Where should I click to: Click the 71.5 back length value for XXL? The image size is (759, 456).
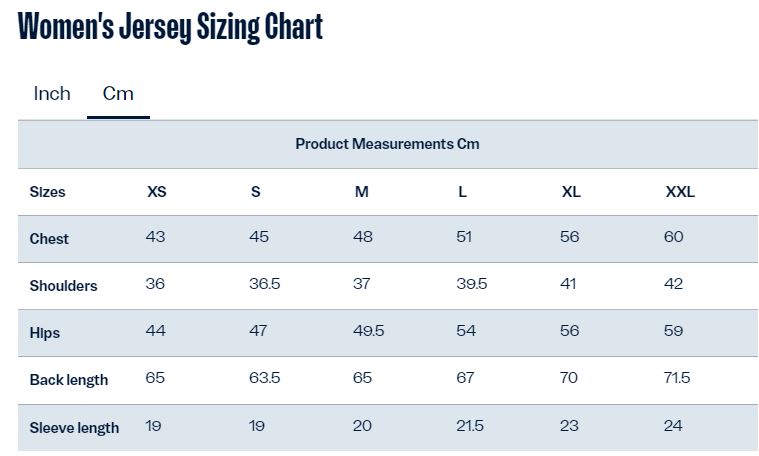677,378
